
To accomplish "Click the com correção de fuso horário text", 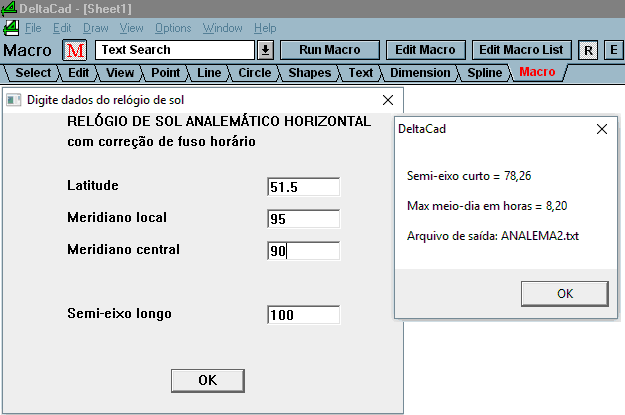I will [x=161, y=142].
